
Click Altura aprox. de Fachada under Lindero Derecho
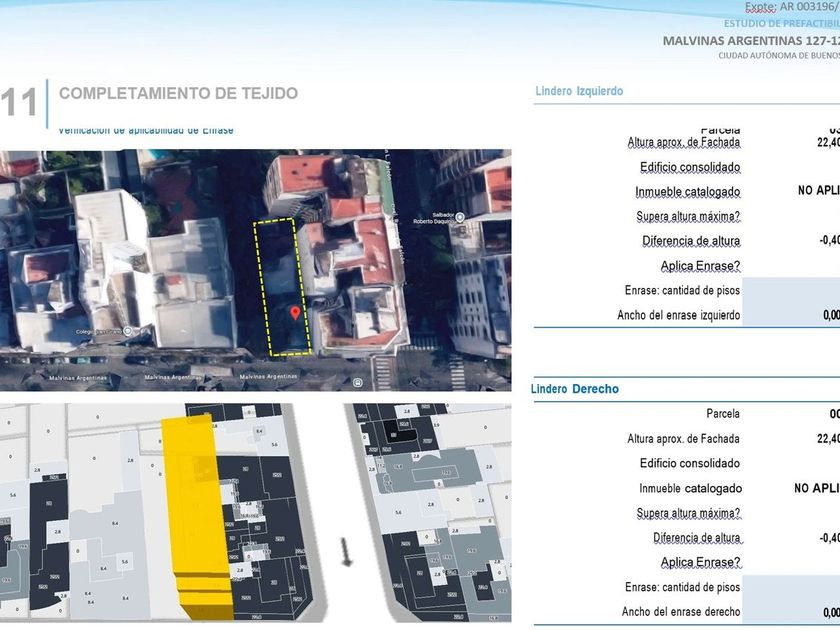(684, 439)
